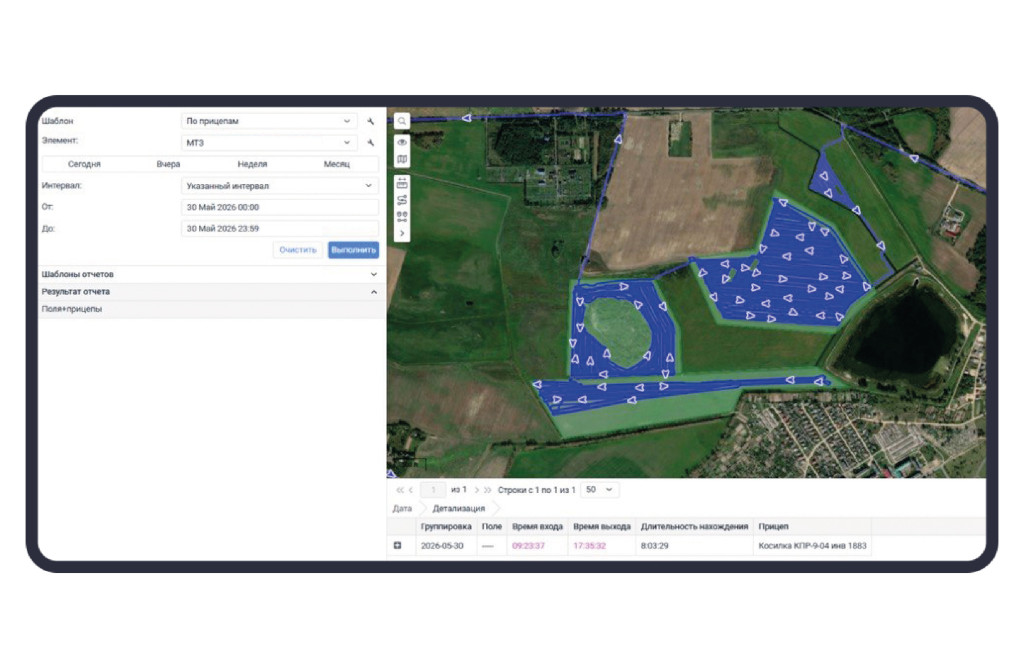
Task: Collapse the Результат отчета section
Action: (x=210, y=292)
